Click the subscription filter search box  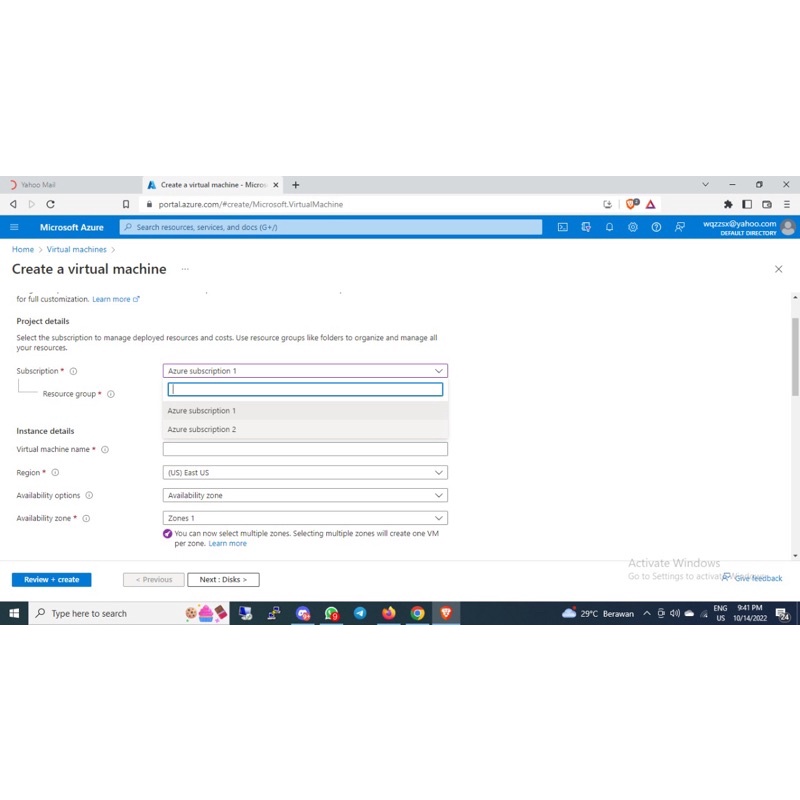pyautogui.click(x=305, y=390)
